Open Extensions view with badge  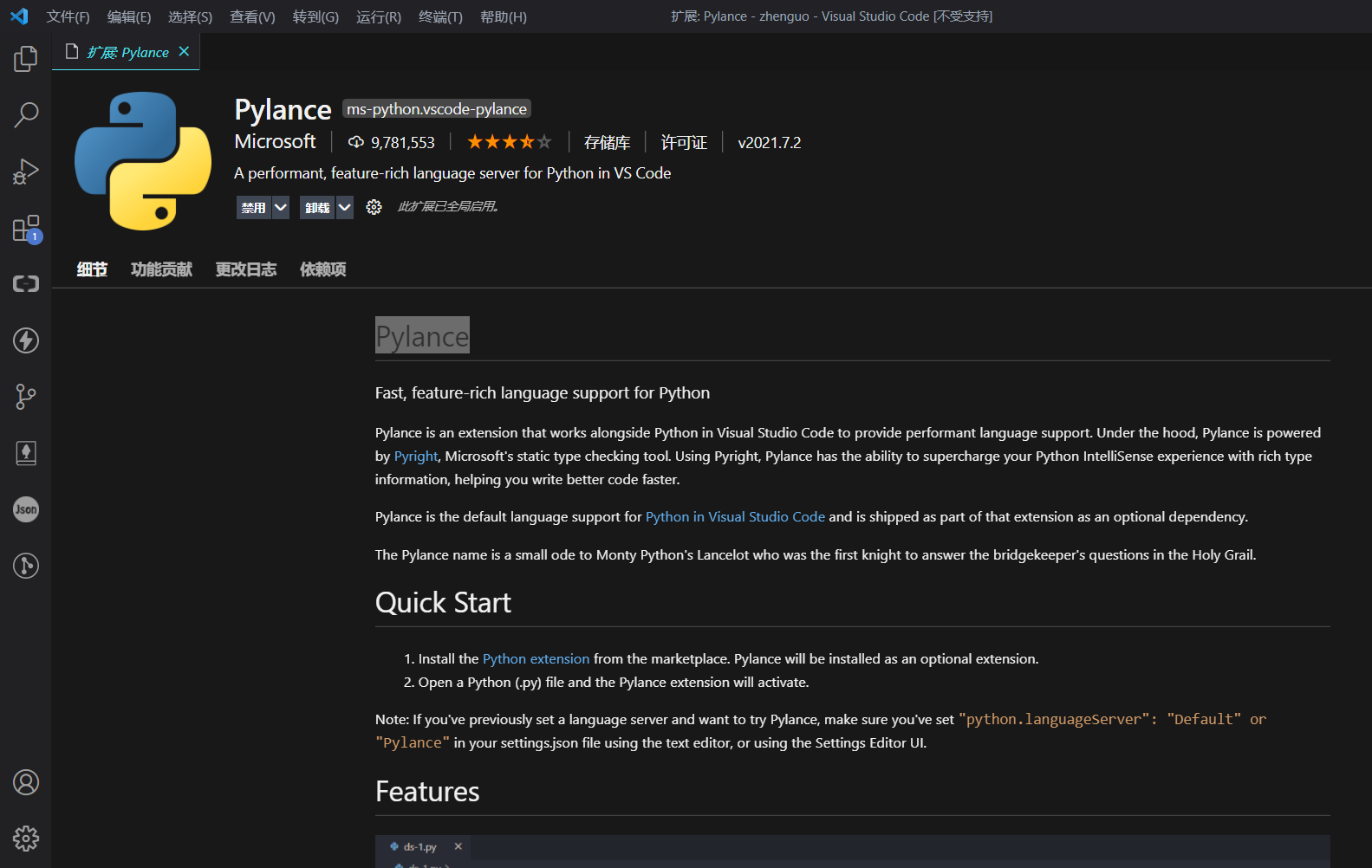click(26, 229)
